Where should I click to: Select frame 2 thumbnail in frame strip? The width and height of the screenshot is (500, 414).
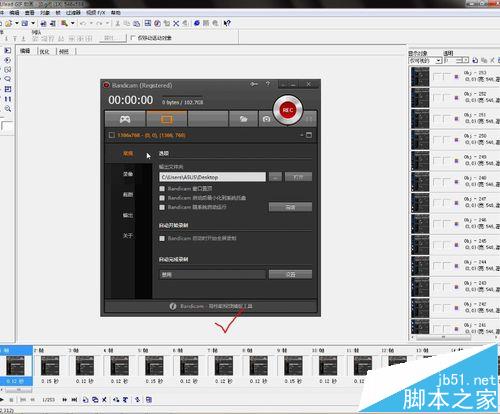(50, 366)
